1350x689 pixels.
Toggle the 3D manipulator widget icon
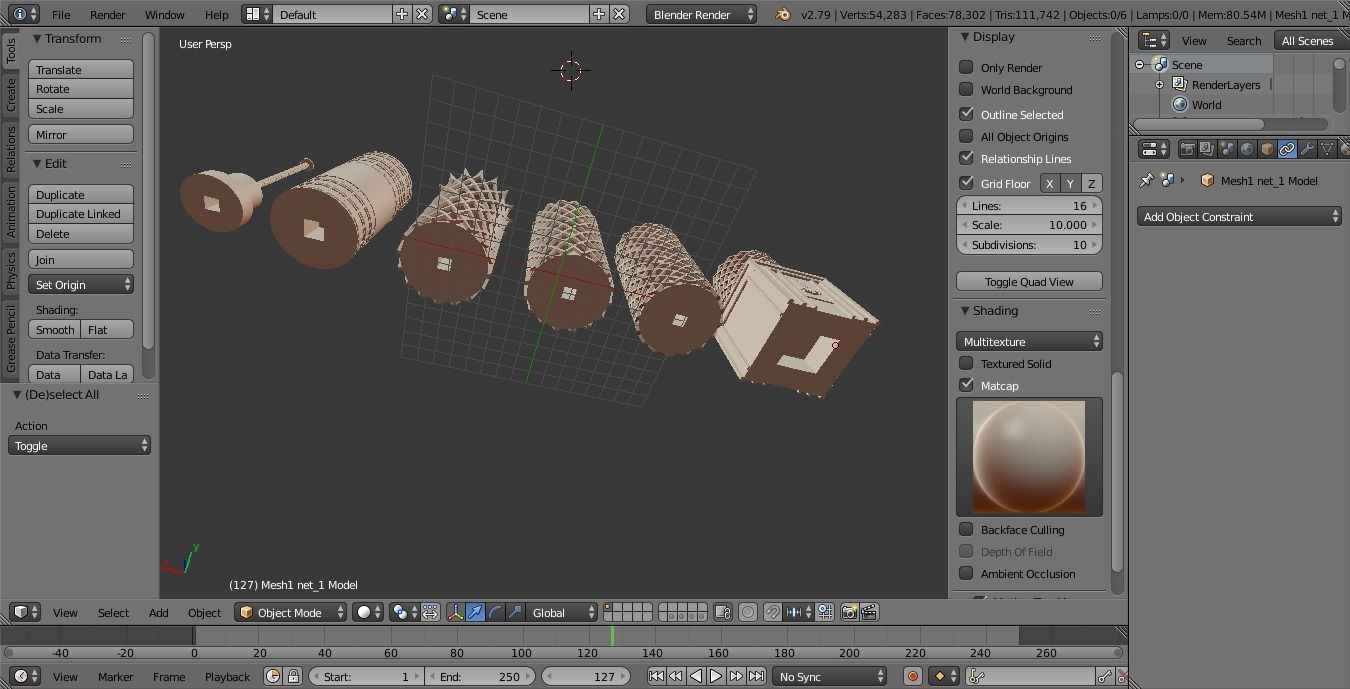click(x=455, y=612)
